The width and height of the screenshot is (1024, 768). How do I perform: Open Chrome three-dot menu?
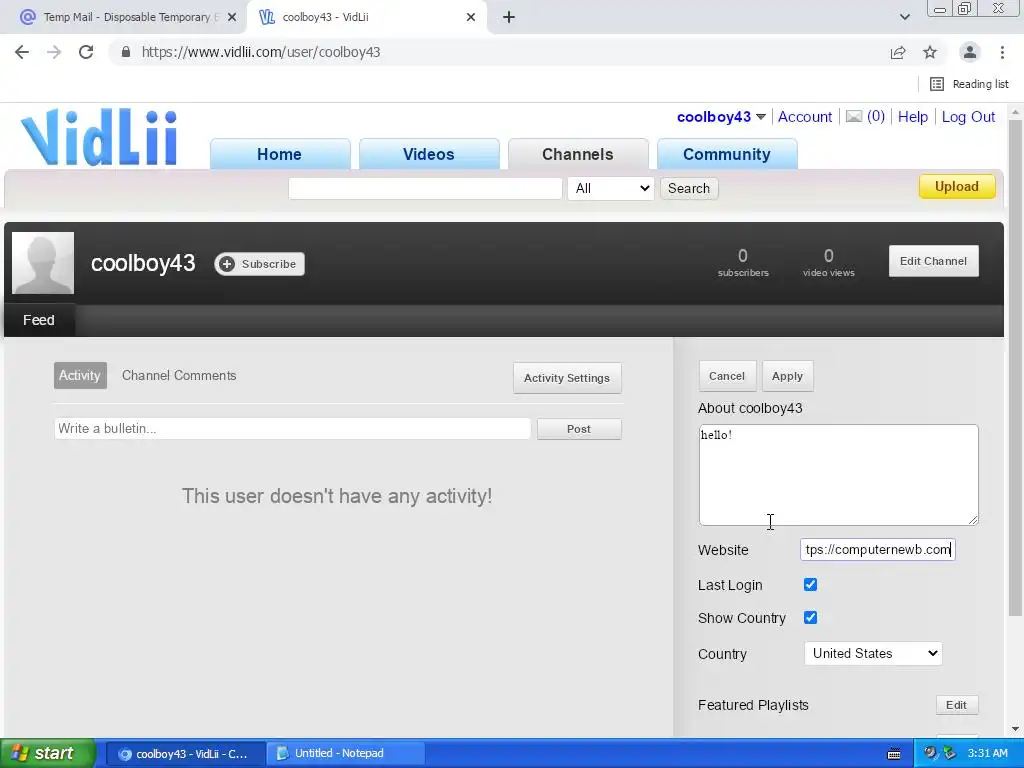[1002, 52]
